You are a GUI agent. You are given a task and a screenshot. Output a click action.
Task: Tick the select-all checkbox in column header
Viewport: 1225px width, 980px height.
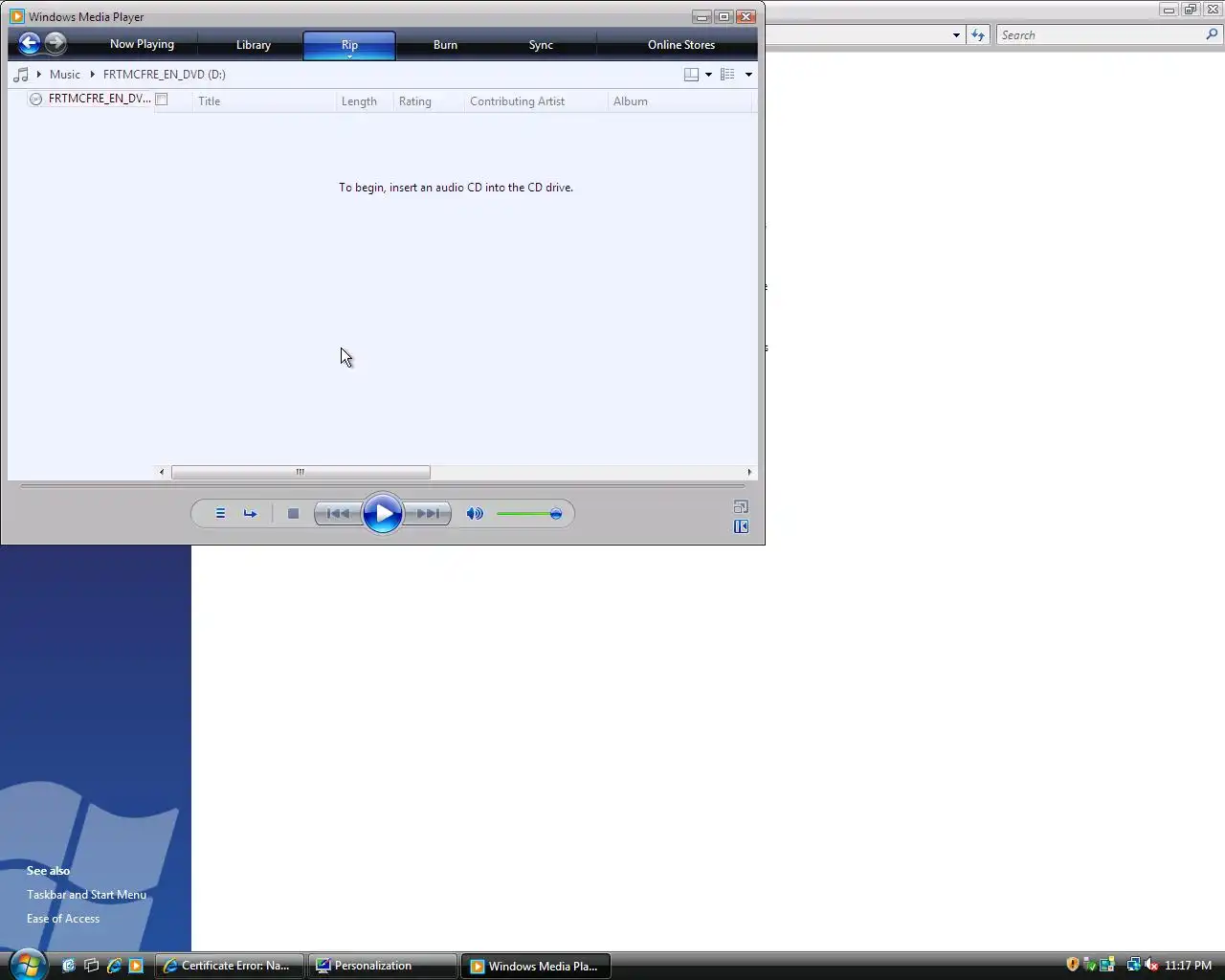pos(162,100)
